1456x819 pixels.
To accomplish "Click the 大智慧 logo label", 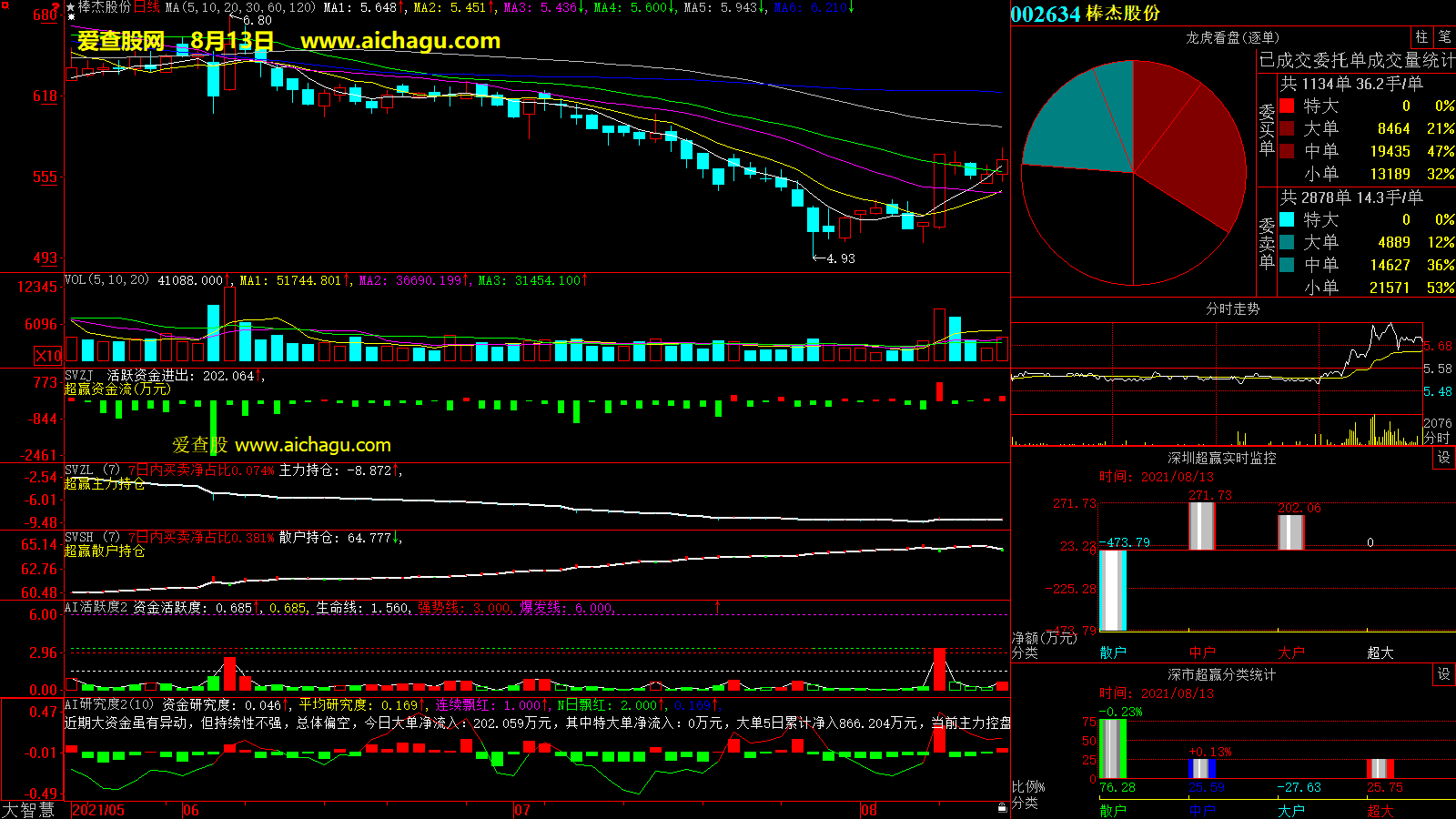I will point(28,809).
